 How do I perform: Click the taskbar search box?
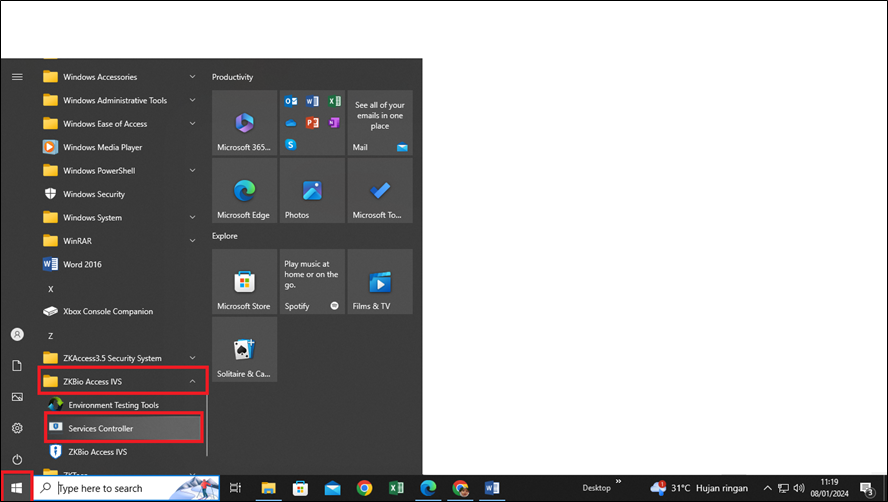(x=125, y=488)
